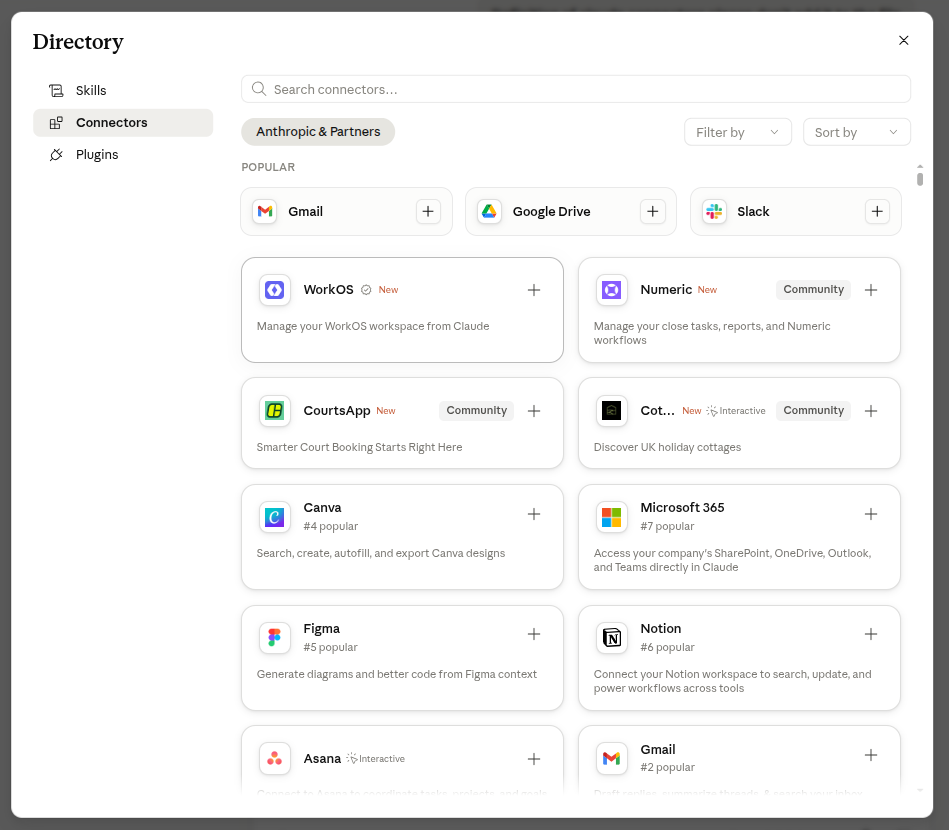The width and height of the screenshot is (949, 830).
Task: Add the Asana connector
Action: [x=534, y=759]
